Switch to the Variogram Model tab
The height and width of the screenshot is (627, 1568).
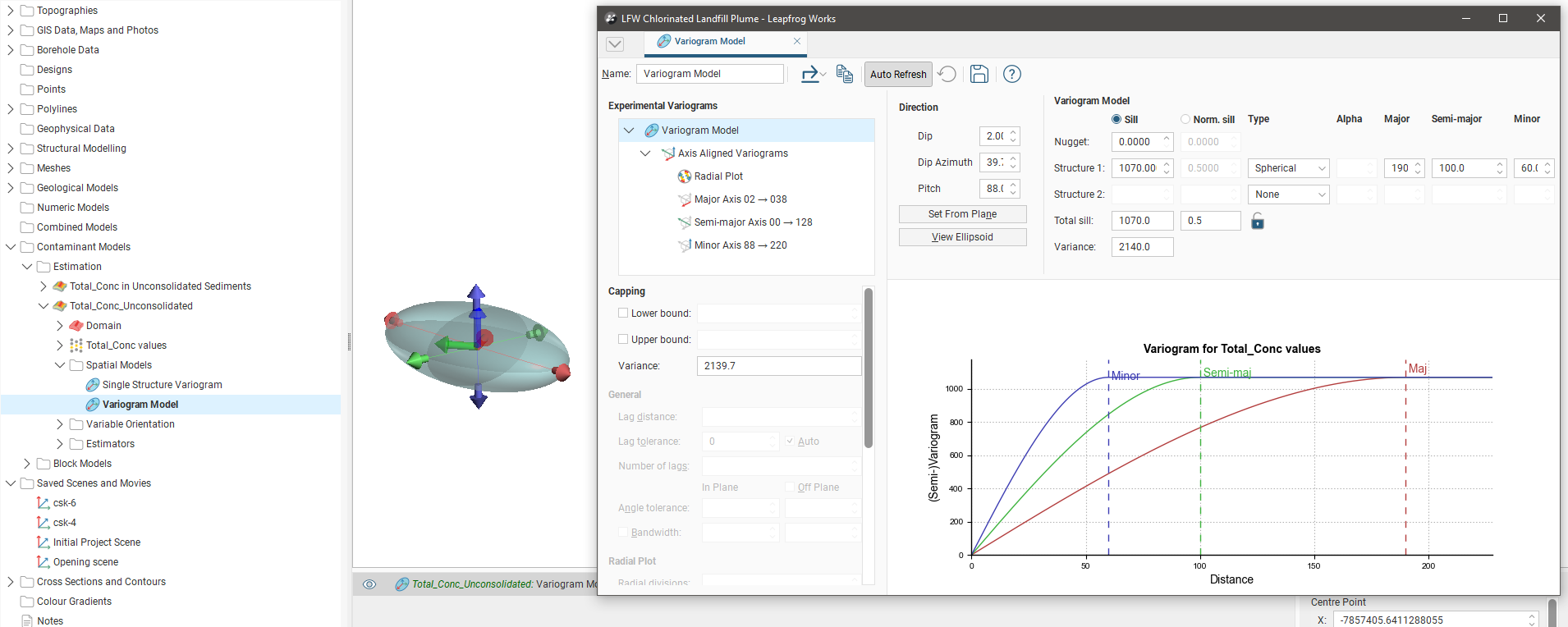coord(709,41)
